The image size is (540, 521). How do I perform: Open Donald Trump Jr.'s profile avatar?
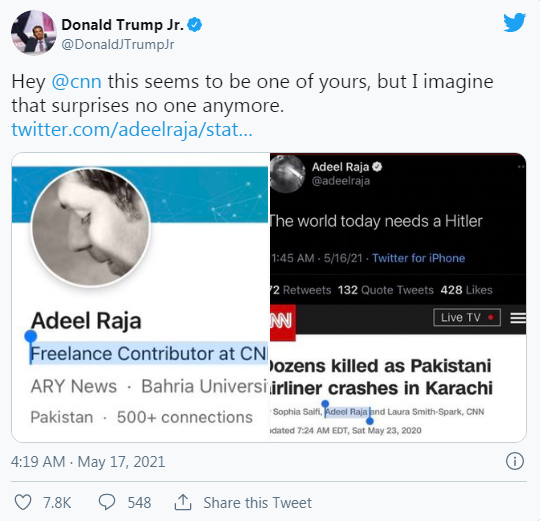click(33, 33)
